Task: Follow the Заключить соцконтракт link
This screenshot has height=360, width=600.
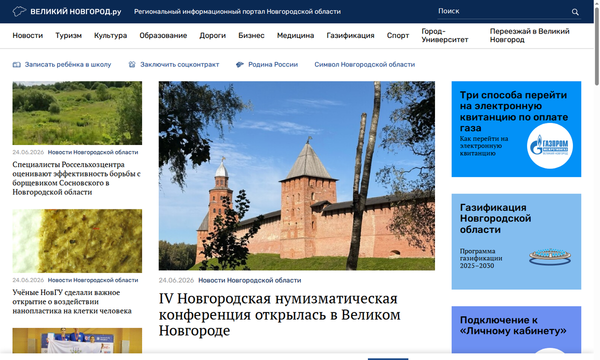Action: click(x=179, y=65)
